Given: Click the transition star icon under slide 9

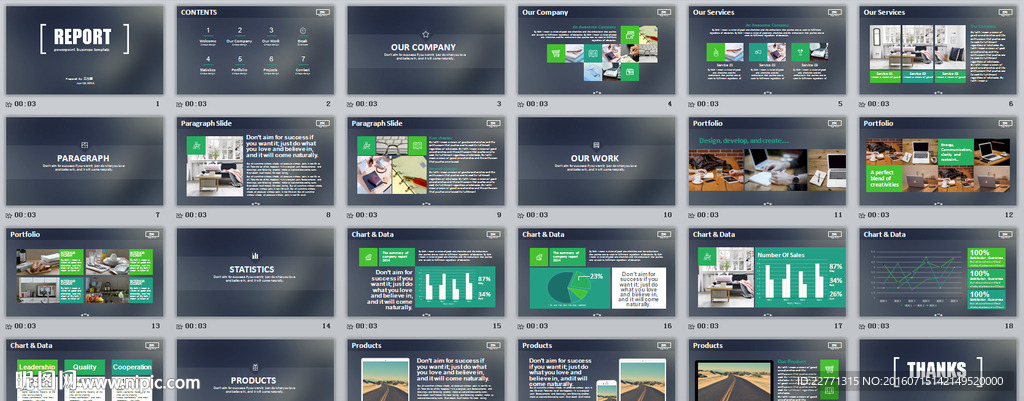Looking at the screenshot, I should (x=350, y=215).
